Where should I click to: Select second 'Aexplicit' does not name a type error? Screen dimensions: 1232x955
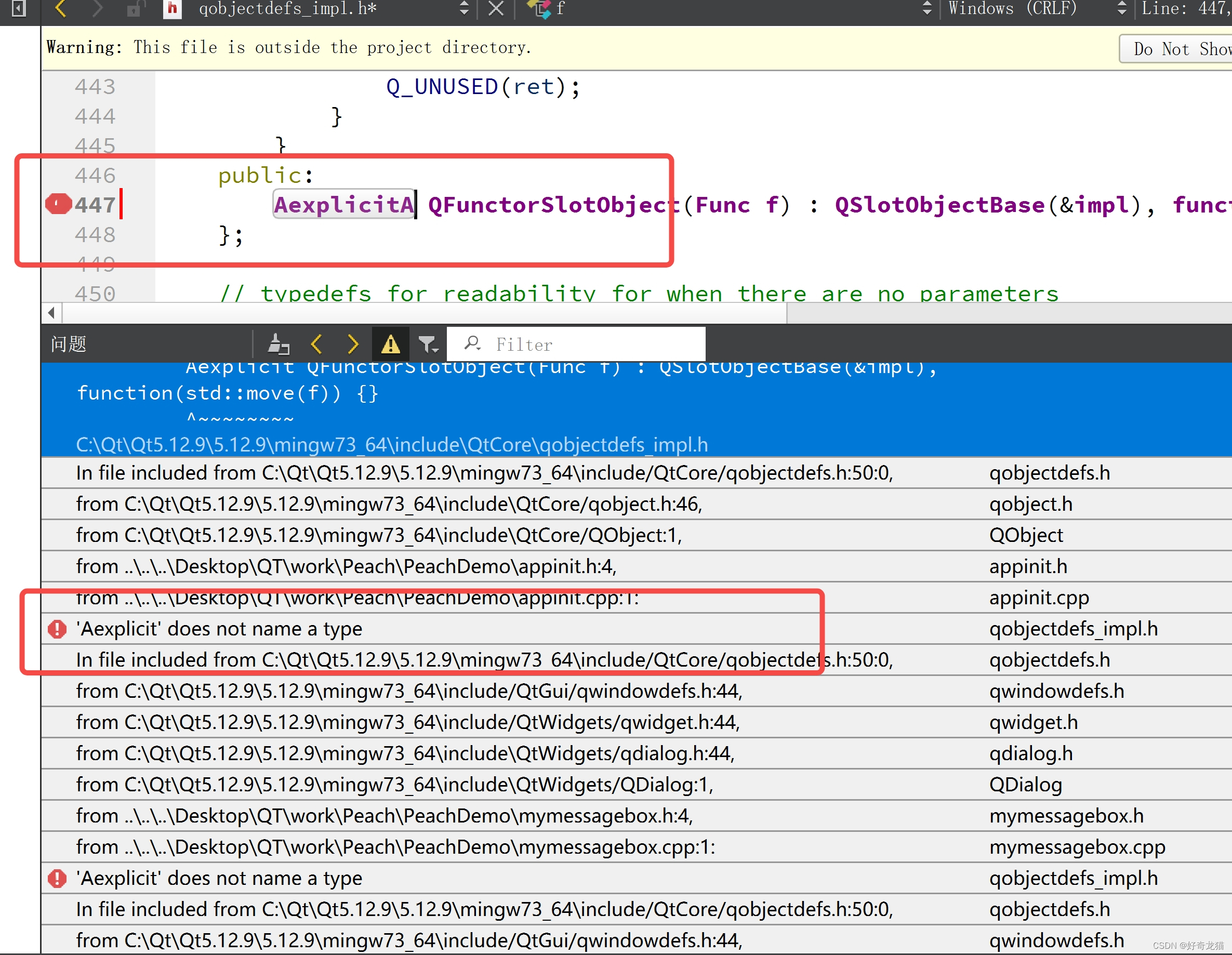[x=637, y=878]
